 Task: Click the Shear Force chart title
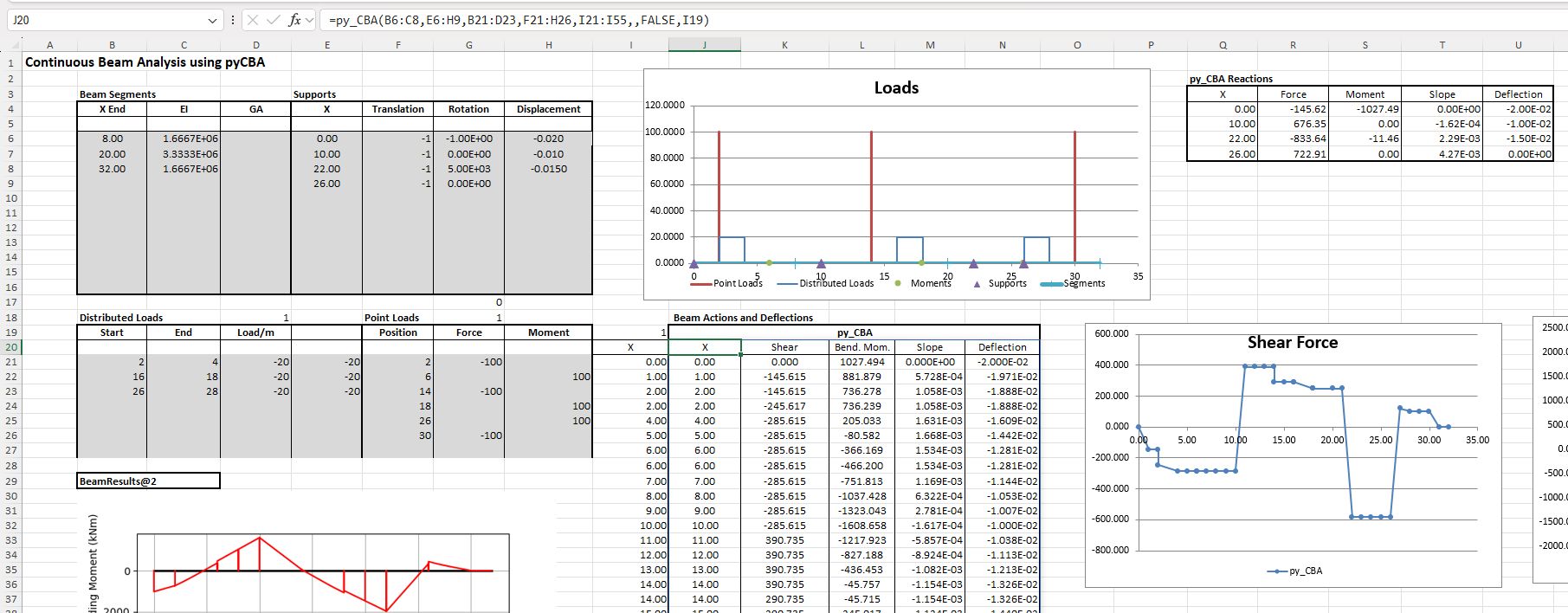point(1292,343)
